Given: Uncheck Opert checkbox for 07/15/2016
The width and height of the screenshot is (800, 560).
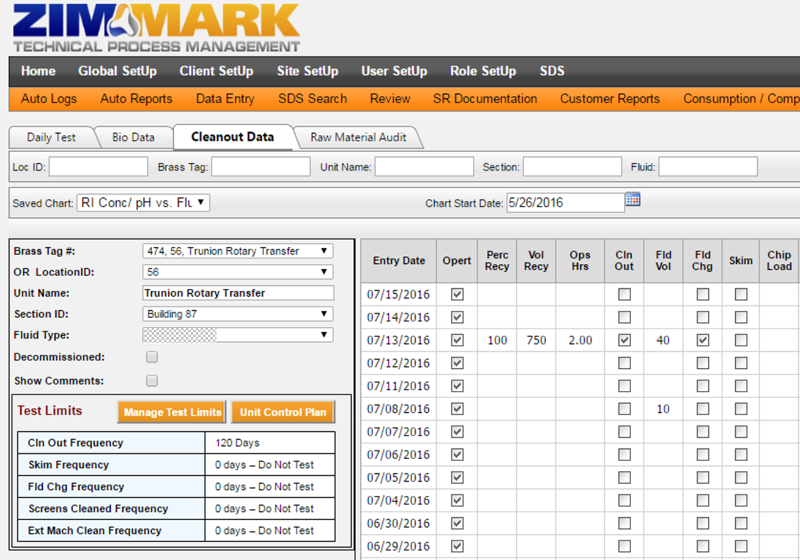Looking at the screenshot, I should [457, 294].
